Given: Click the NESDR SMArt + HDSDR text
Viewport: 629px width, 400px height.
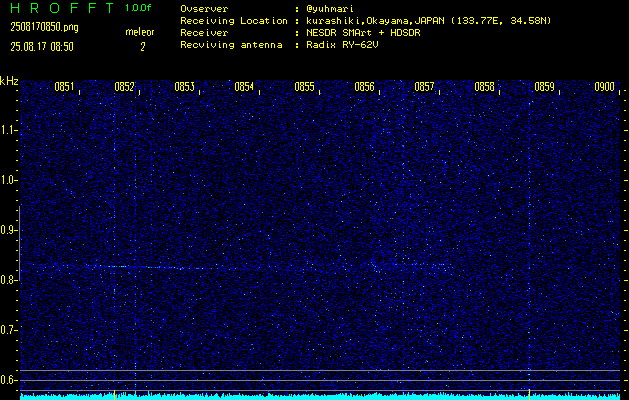Looking at the screenshot, I should click(x=363, y=33).
